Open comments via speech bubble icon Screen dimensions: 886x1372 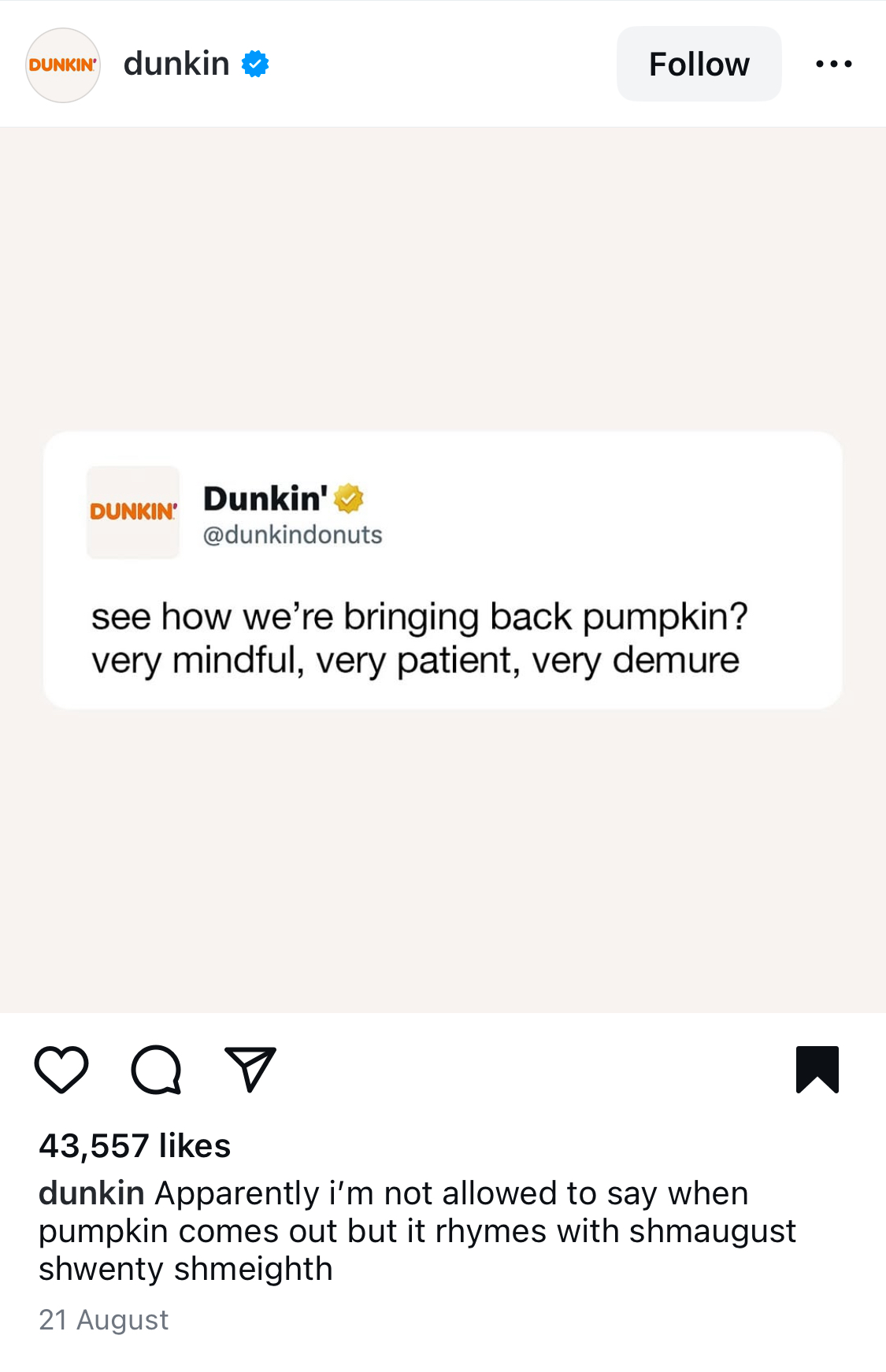[157, 1070]
